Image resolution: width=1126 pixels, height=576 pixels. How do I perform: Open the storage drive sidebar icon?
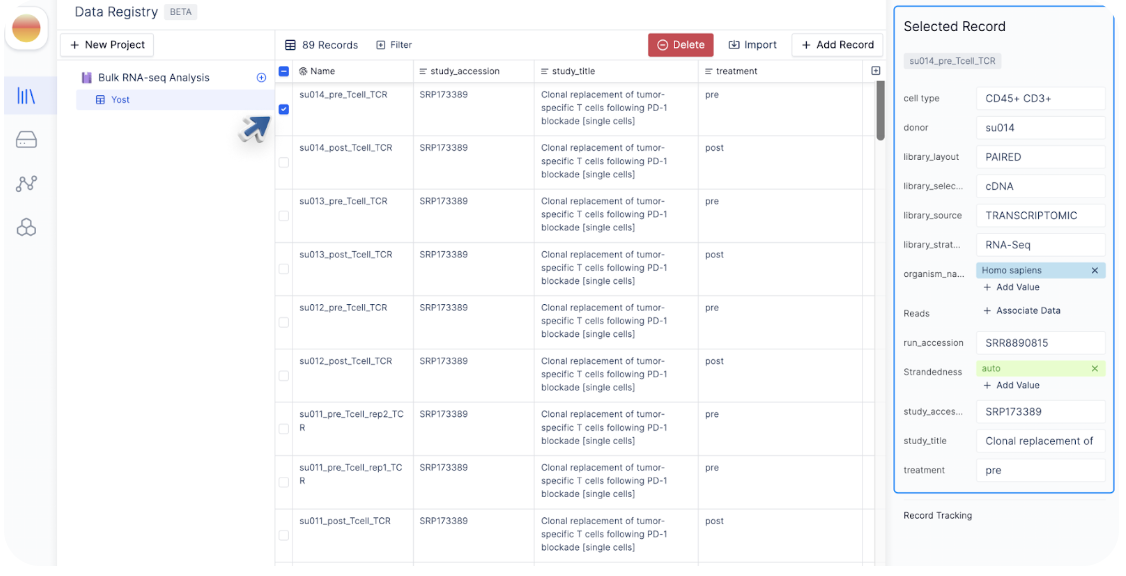coord(27,140)
